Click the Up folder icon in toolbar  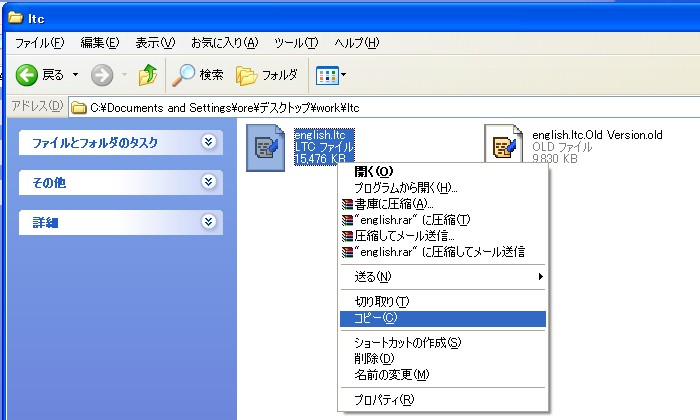tap(148, 75)
